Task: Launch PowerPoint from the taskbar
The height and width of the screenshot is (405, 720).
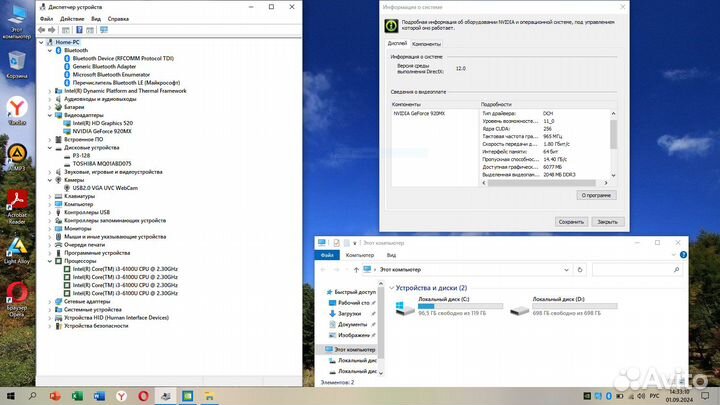Action: coord(55,396)
